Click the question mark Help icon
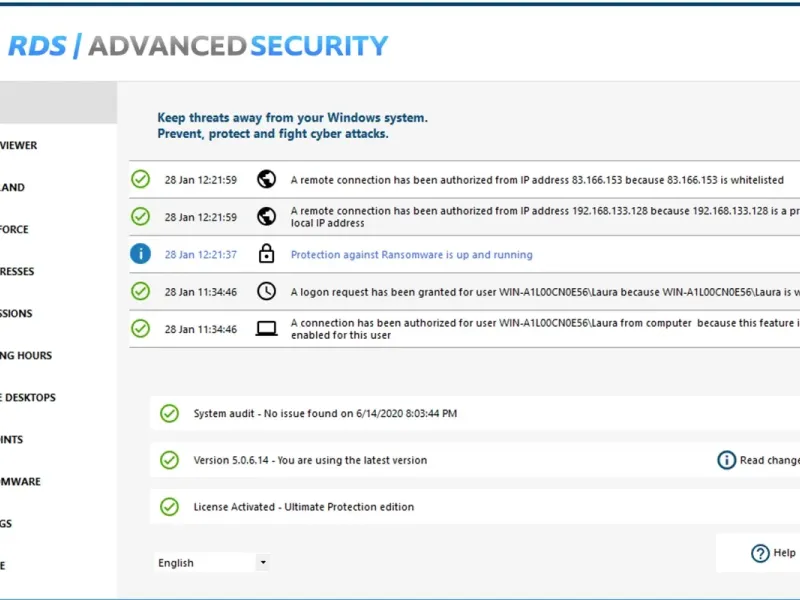 coord(760,553)
